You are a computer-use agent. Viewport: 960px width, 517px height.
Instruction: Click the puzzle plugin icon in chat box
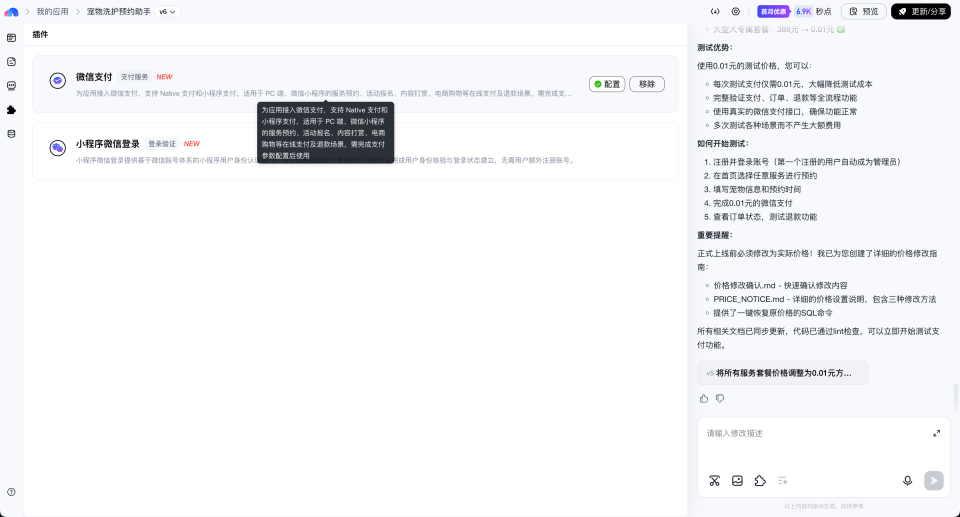pos(760,481)
